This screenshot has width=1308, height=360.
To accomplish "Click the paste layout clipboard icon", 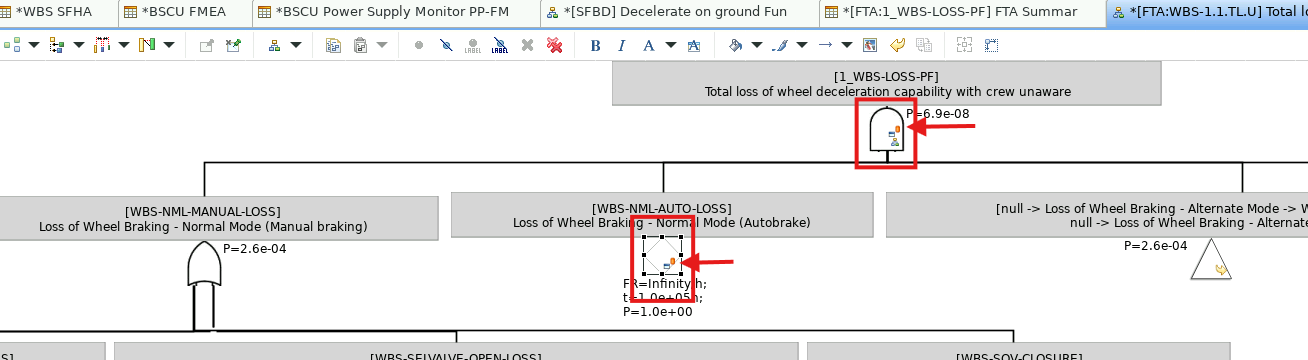I will pyautogui.click(x=360, y=45).
